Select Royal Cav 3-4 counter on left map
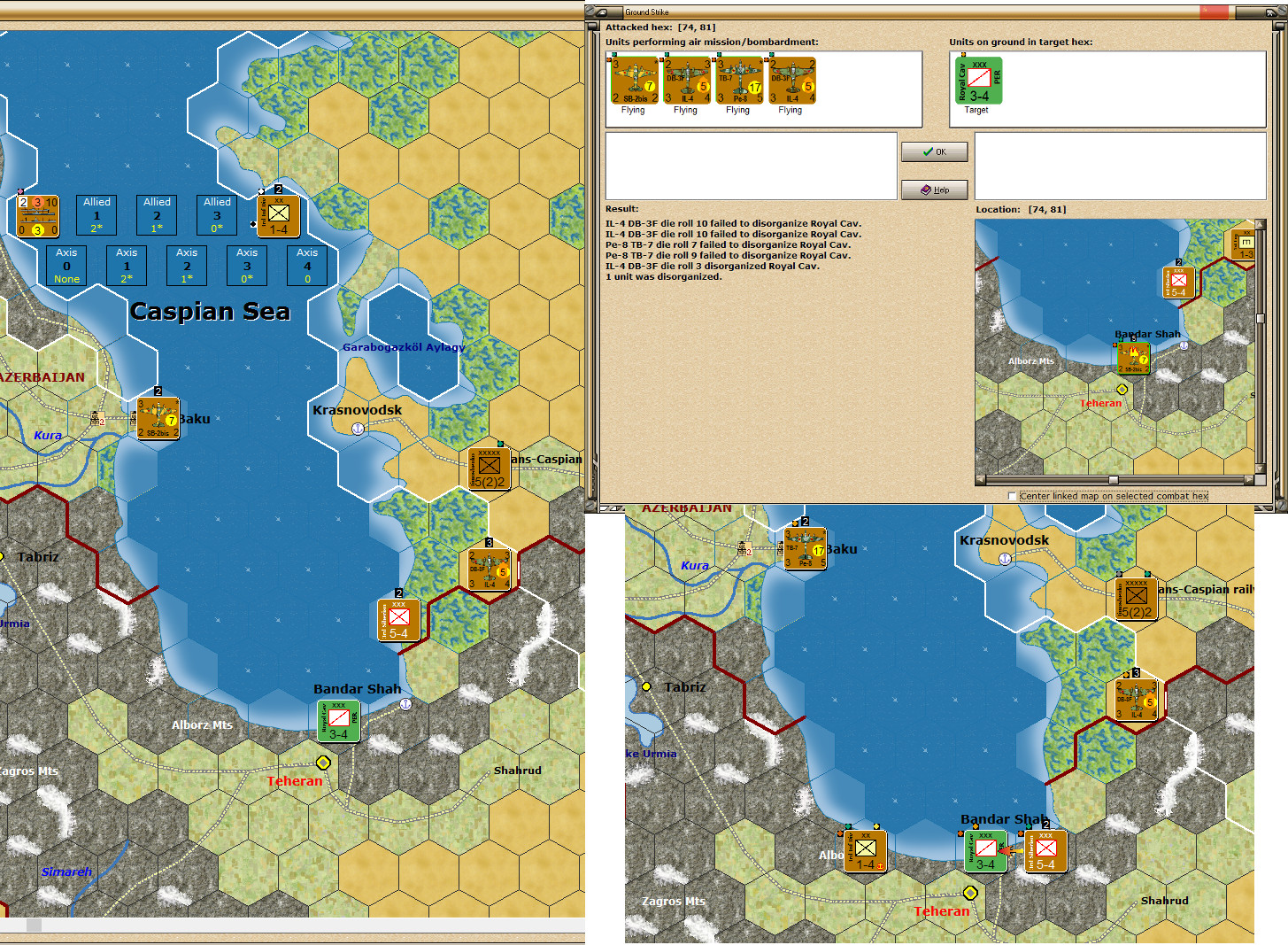Image resolution: width=1288 pixels, height=945 pixels. coord(339,721)
